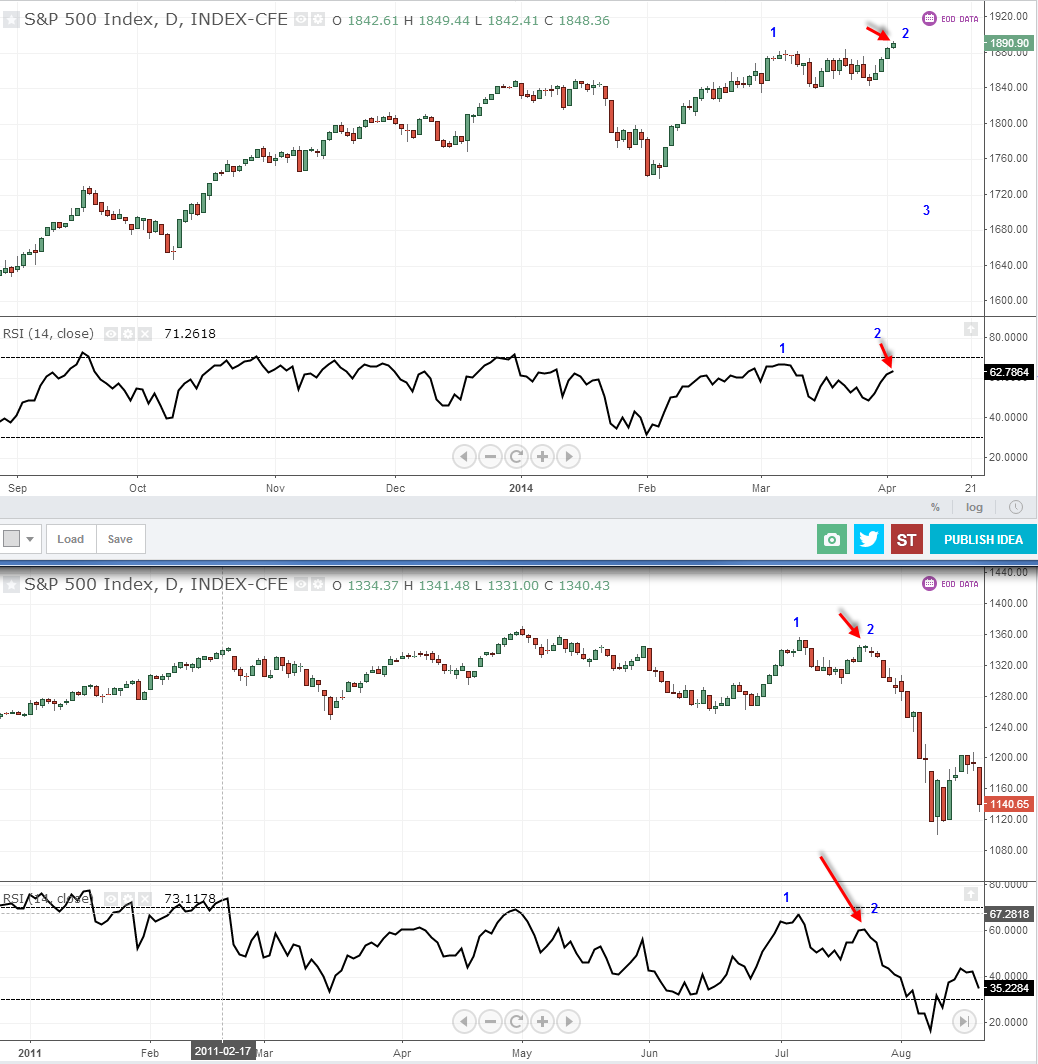This screenshot has height=1064, width=1038.
Task: Reset the bottom chart view
Action: (x=516, y=1021)
